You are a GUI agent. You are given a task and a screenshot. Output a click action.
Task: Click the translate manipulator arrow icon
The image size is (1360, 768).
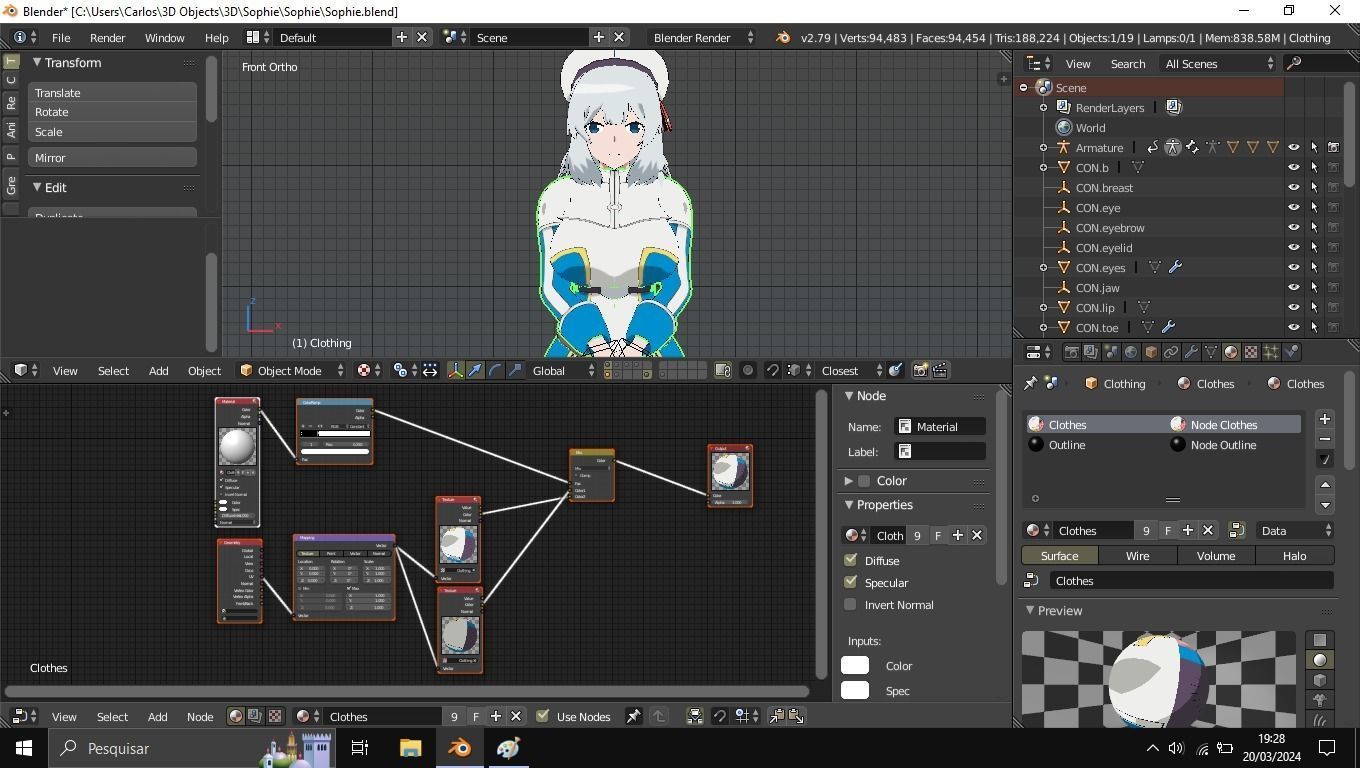tap(476, 370)
